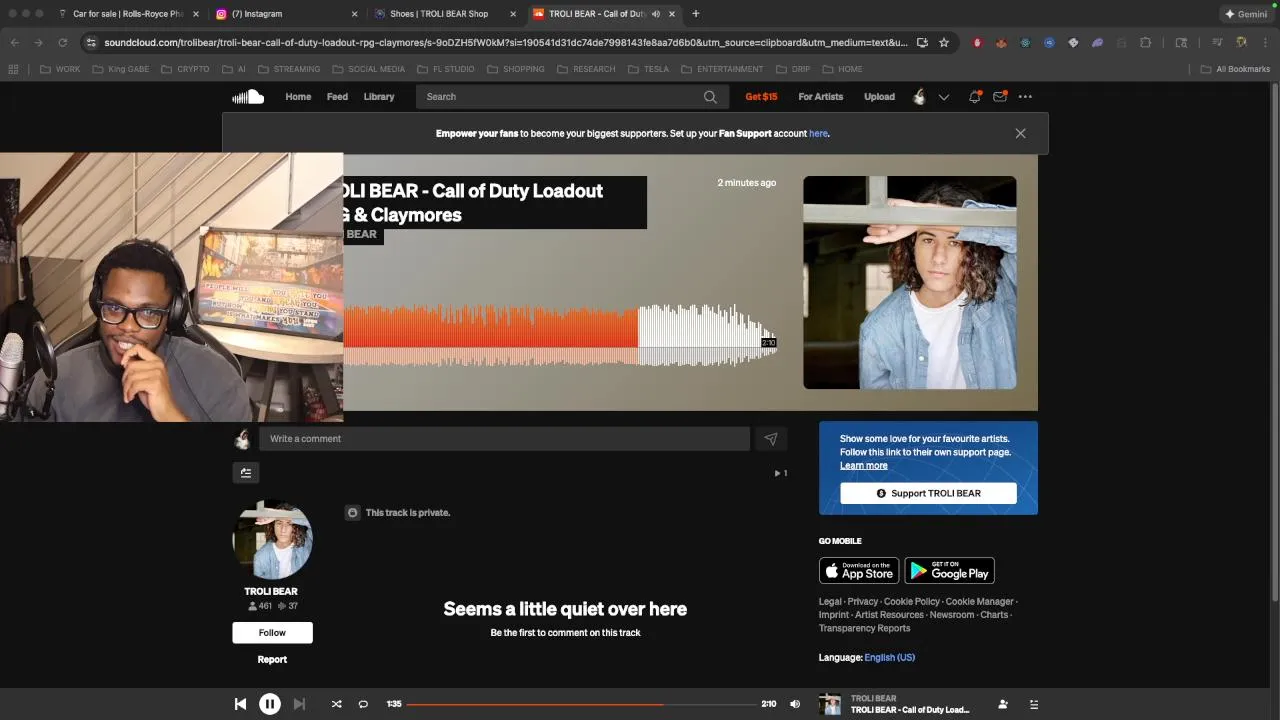The width and height of the screenshot is (1280, 720).
Task: Open the STREAMING bookmarks folder
Action: pyautogui.click(x=289, y=69)
